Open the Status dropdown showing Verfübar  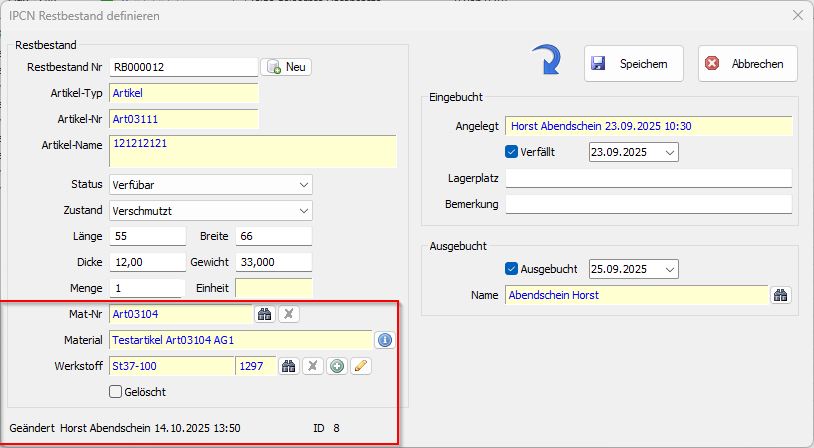[x=303, y=185]
